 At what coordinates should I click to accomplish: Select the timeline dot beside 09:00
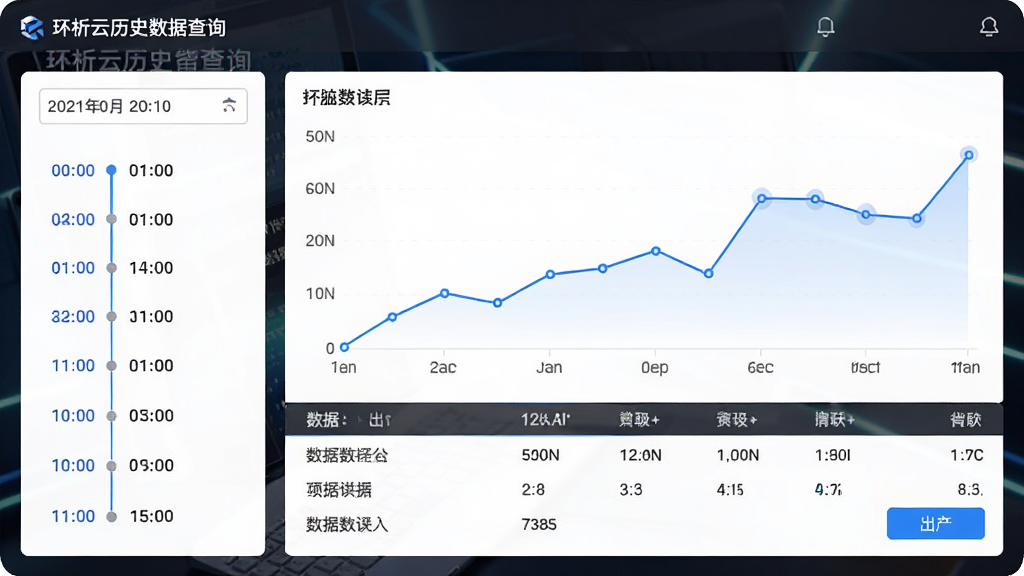click(112, 466)
